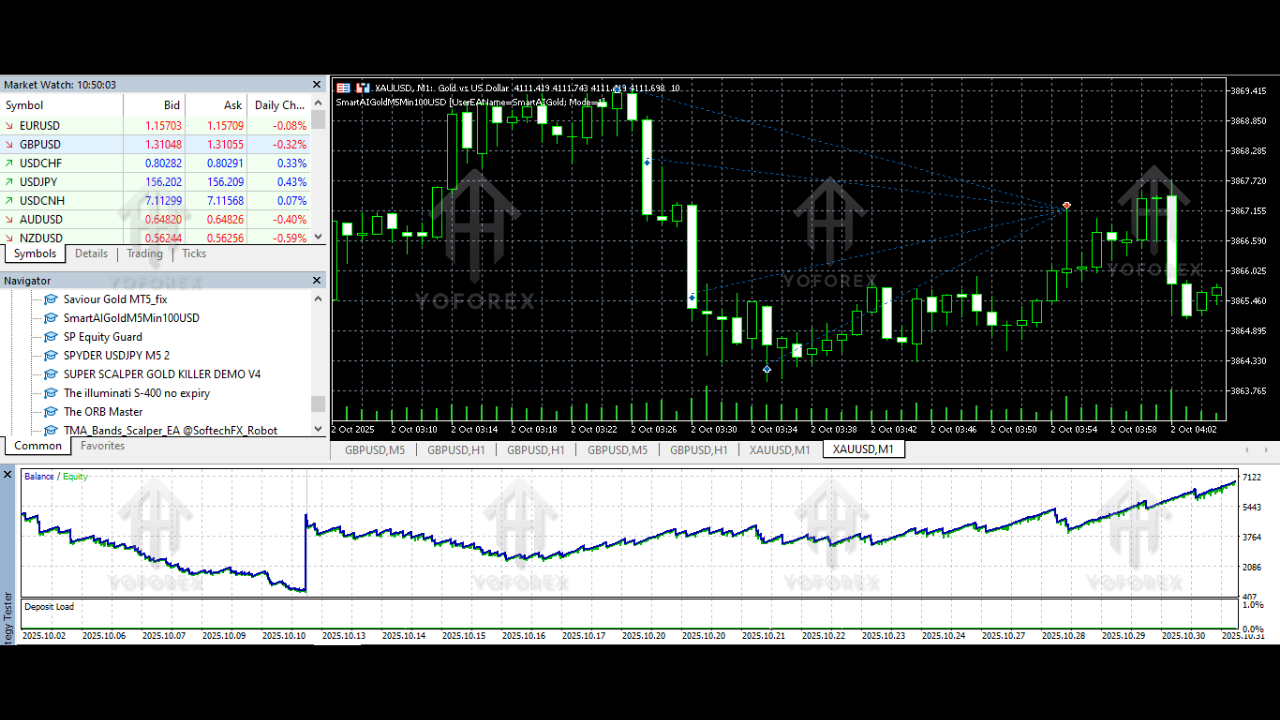Click the Navigator scroll-down arrow
Image resolution: width=1280 pixels, height=720 pixels.
point(318,428)
